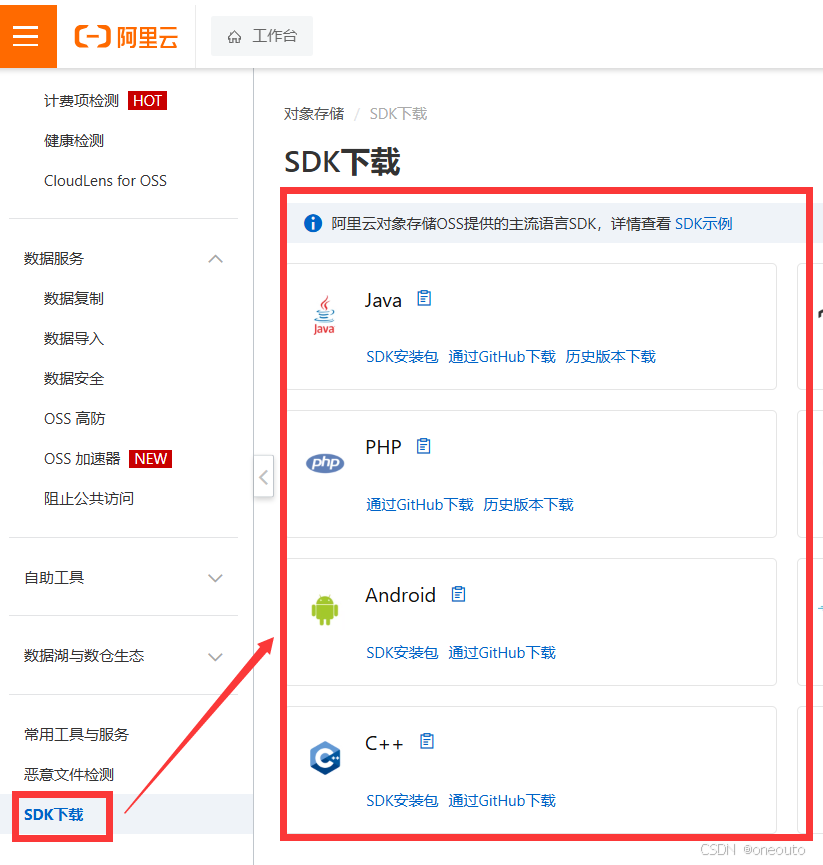Select 数据复制 in the sidebar
This screenshot has width=823, height=865.
pyautogui.click(x=74, y=298)
